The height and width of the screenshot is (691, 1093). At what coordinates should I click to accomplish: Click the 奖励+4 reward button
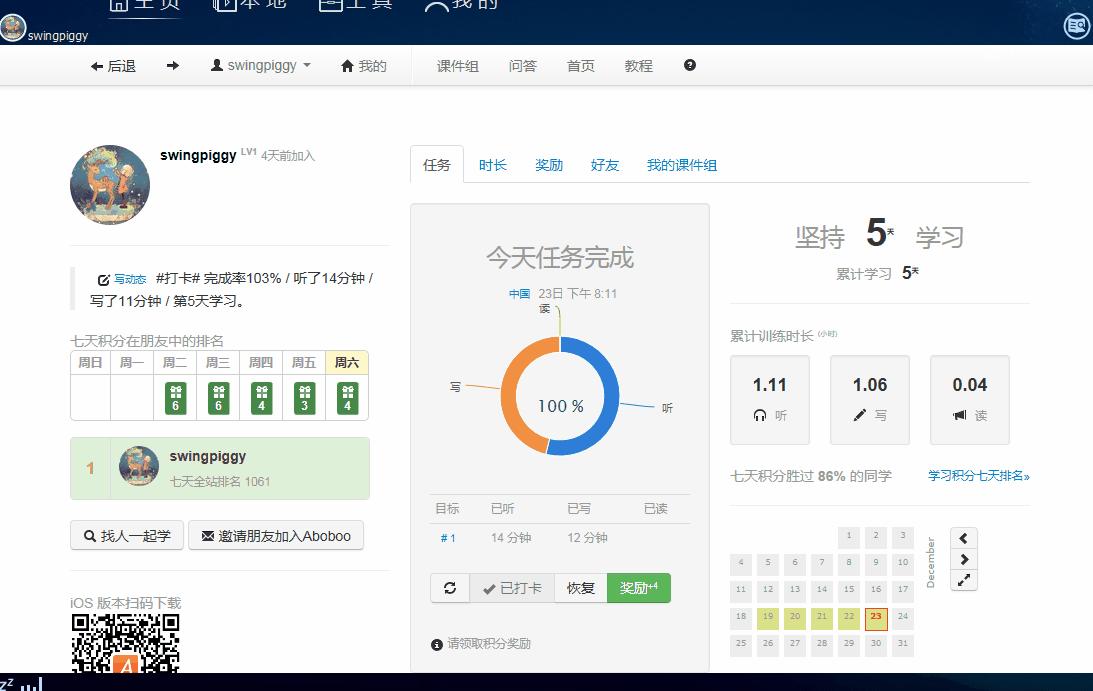638,588
